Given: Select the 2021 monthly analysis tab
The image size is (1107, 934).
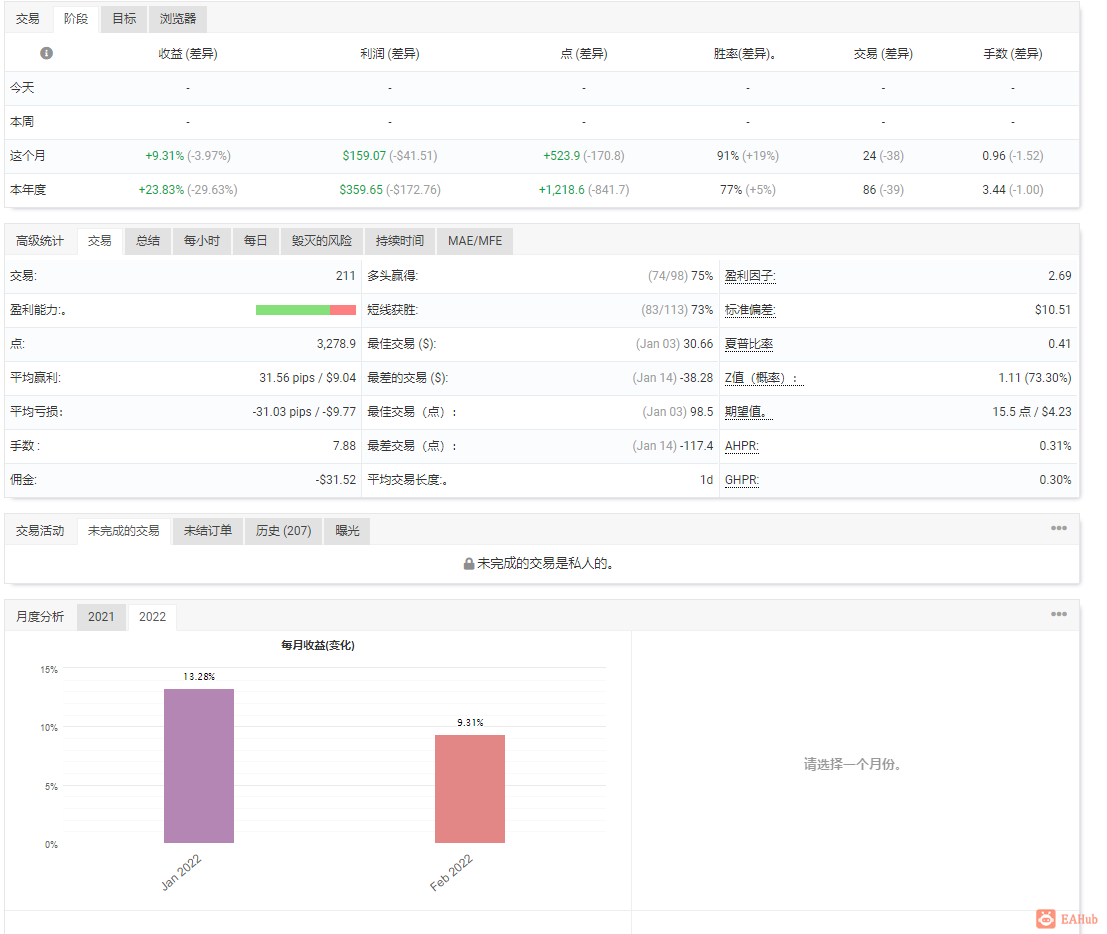Looking at the screenshot, I should point(101,617).
